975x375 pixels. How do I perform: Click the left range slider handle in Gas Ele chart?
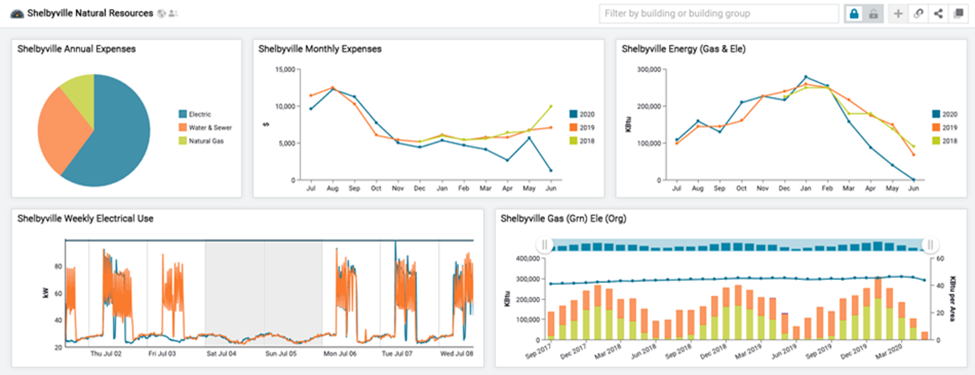click(545, 245)
